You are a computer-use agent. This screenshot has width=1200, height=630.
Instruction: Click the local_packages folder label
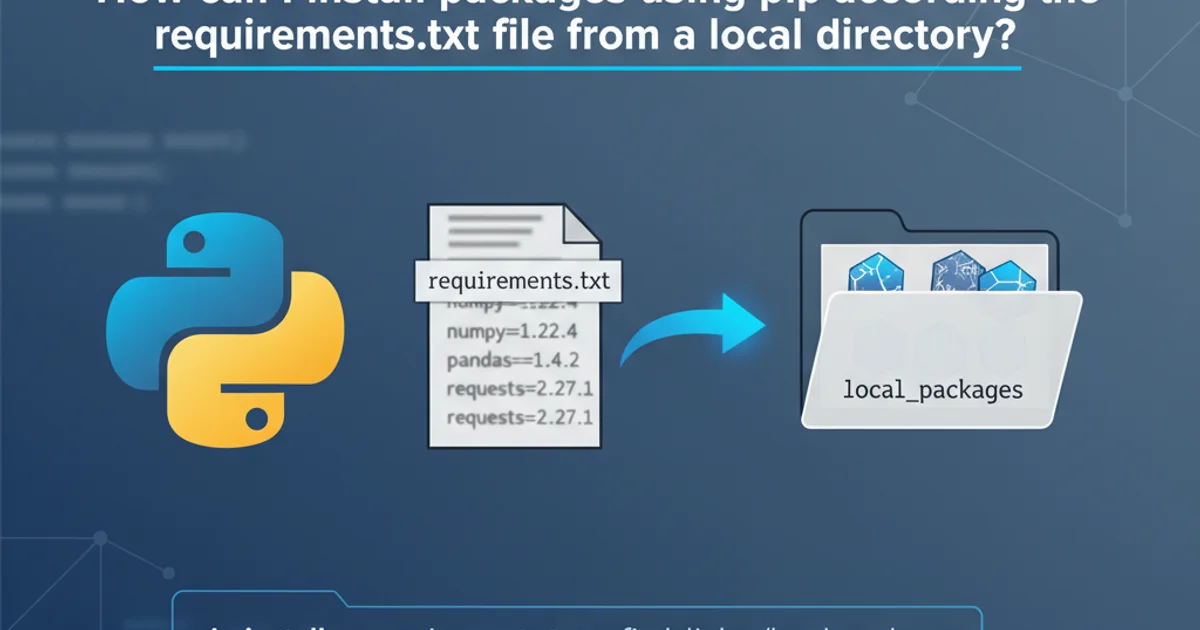coord(933,389)
